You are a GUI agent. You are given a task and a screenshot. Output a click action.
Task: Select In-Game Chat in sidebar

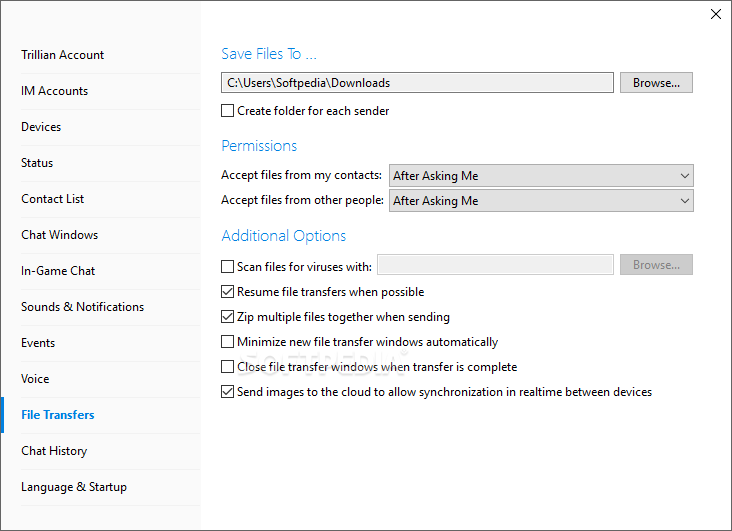click(58, 271)
